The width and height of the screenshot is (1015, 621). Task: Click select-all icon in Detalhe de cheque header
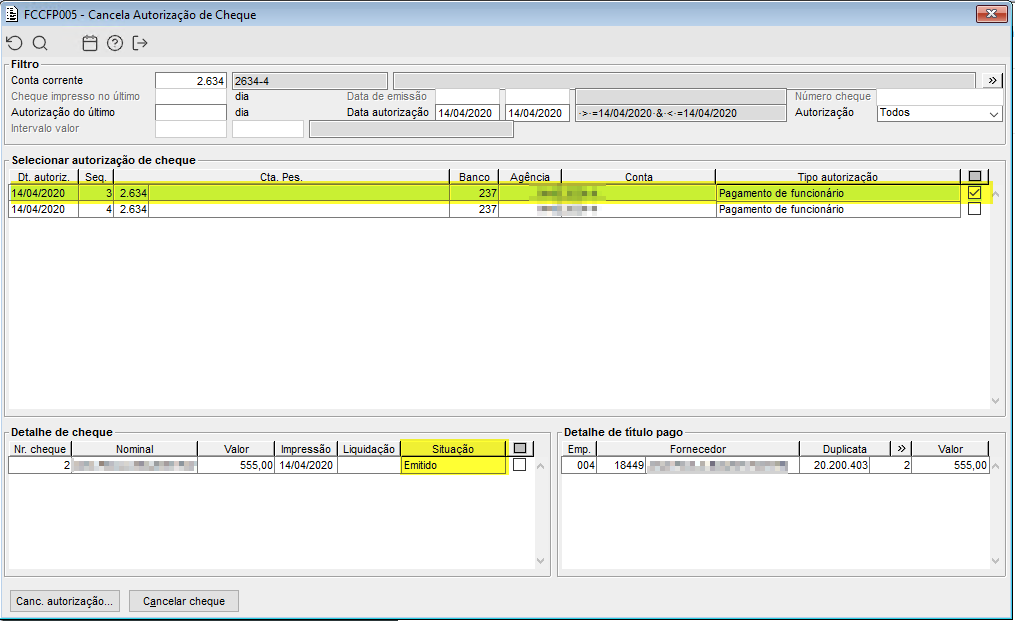pos(520,448)
